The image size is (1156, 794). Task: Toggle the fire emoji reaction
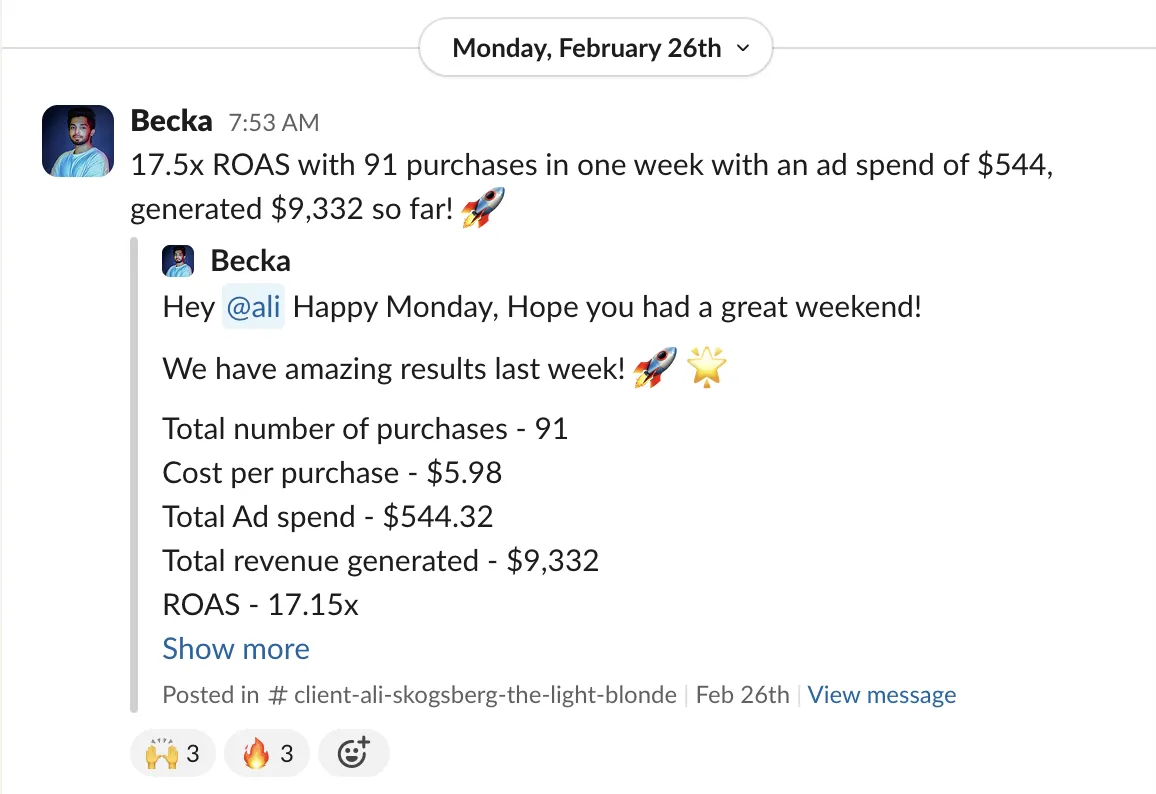pyautogui.click(x=267, y=753)
